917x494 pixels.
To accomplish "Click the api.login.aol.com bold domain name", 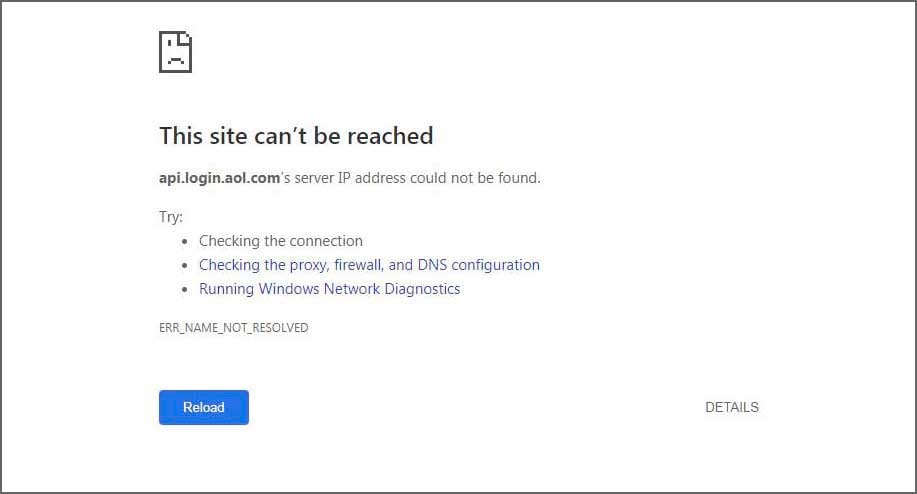I will click(x=219, y=178).
